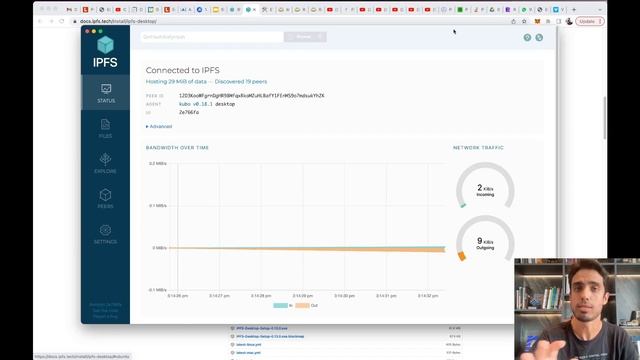The width and height of the screenshot is (640, 360).
Task: Click the Incoming traffic gauge
Action: click(485, 186)
